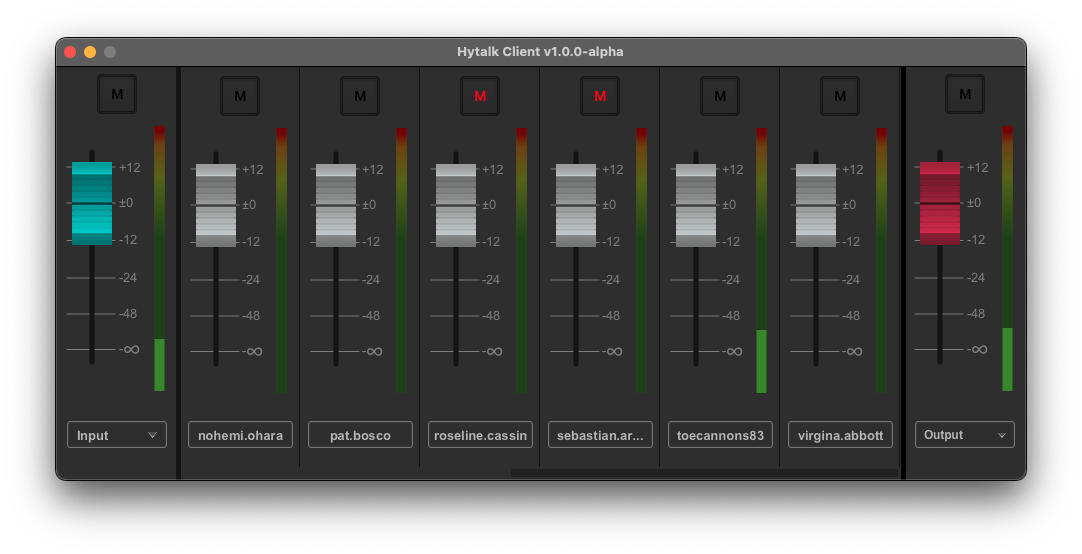This screenshot has width=1082, height=554.
Task: Click the toecannons83 fader handle
Action: 696,206
